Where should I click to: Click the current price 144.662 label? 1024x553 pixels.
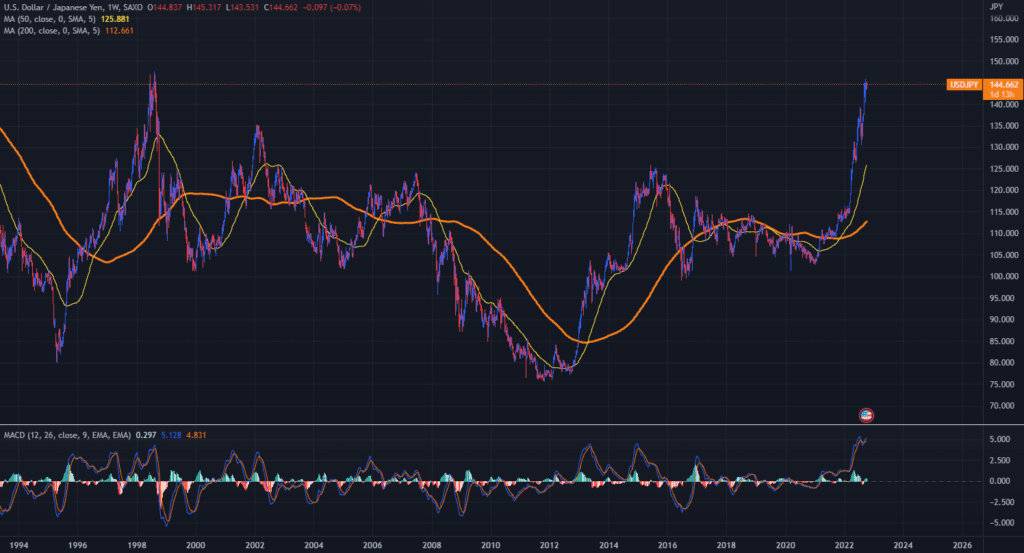pos(1003,85)
